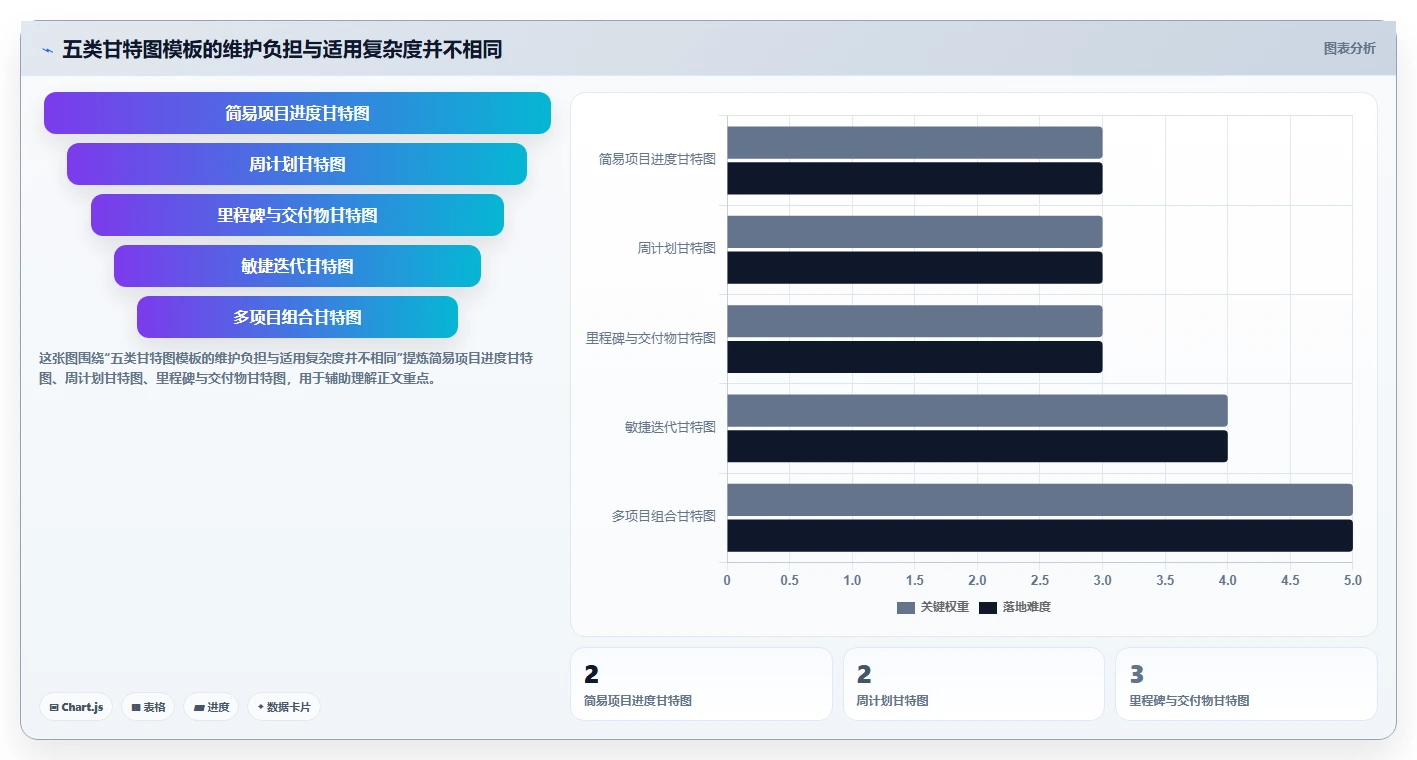This screenshot has width=1417, height=760.
Task: Click the description paragraph starting 这张图围绕
Action: [286, 368]
